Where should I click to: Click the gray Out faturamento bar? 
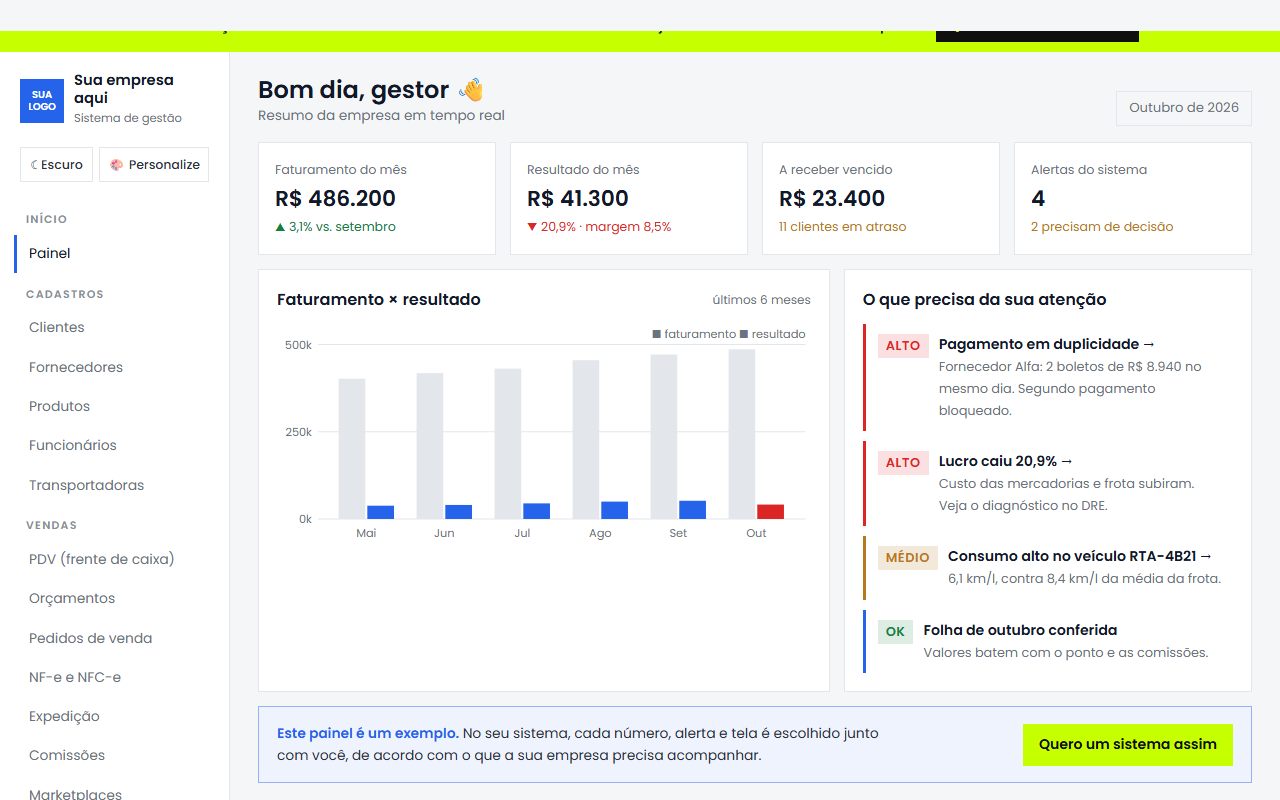click(x=742, y=434)
